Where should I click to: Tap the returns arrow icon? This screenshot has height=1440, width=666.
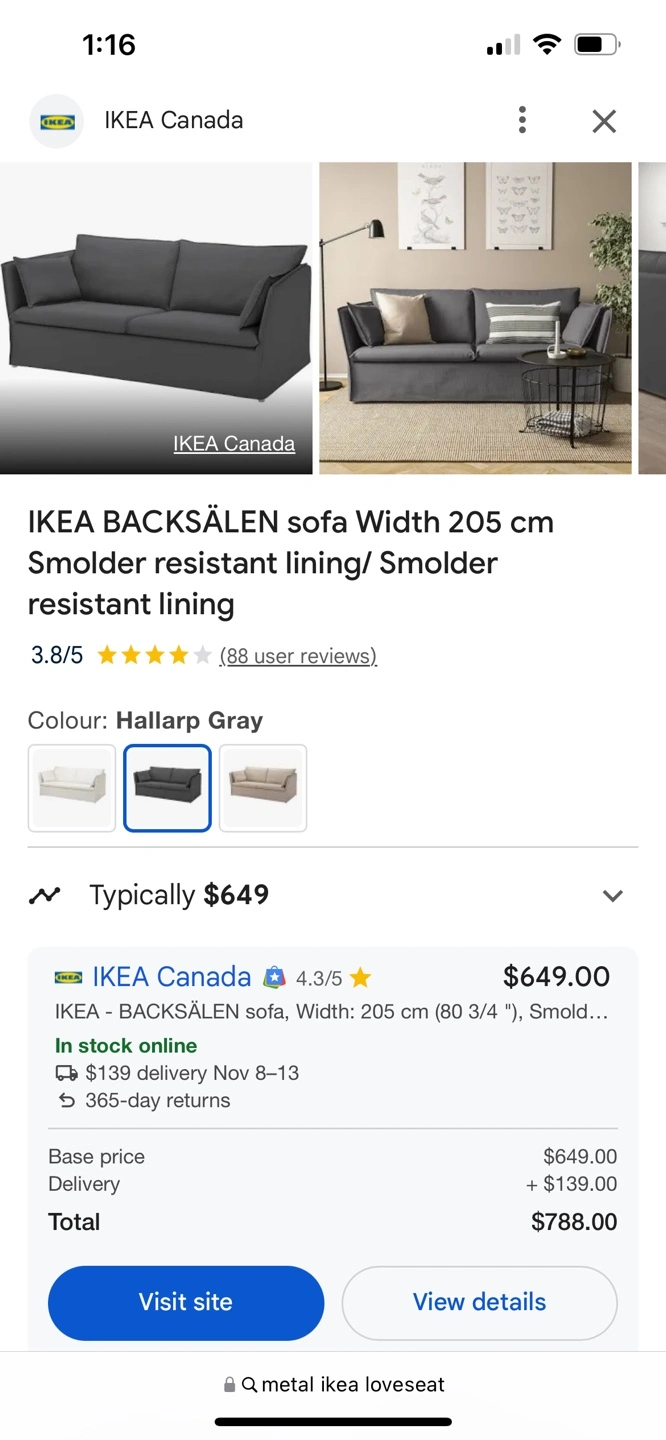pos(67,1101)
